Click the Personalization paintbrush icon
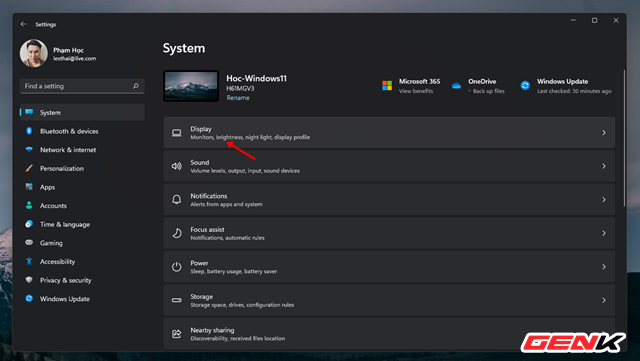The image size is (640, 361). [29, 168]
